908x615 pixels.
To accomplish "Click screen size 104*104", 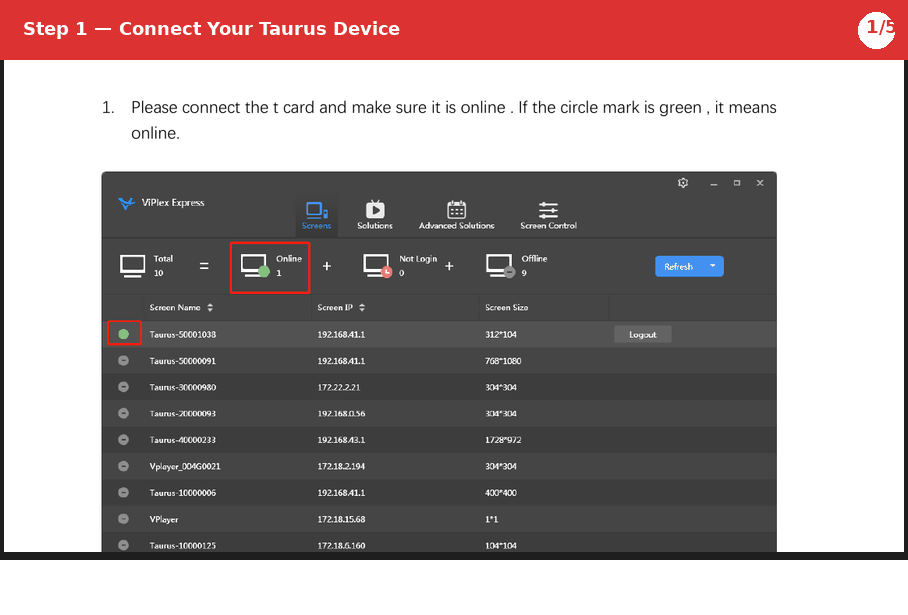I will point(501,546).
